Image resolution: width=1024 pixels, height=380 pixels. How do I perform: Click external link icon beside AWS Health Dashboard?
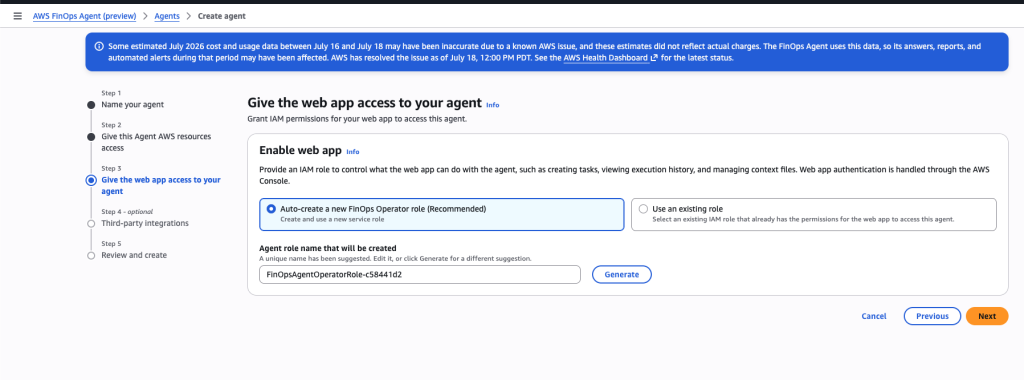coord(654,58)
